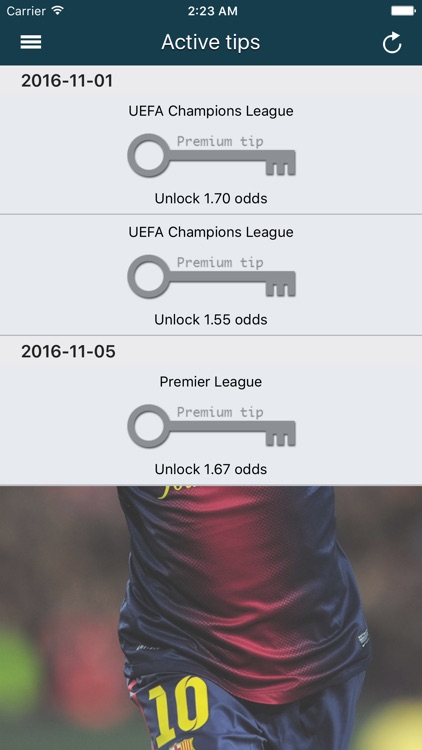Click the Wi-Fi status icon

58,11
